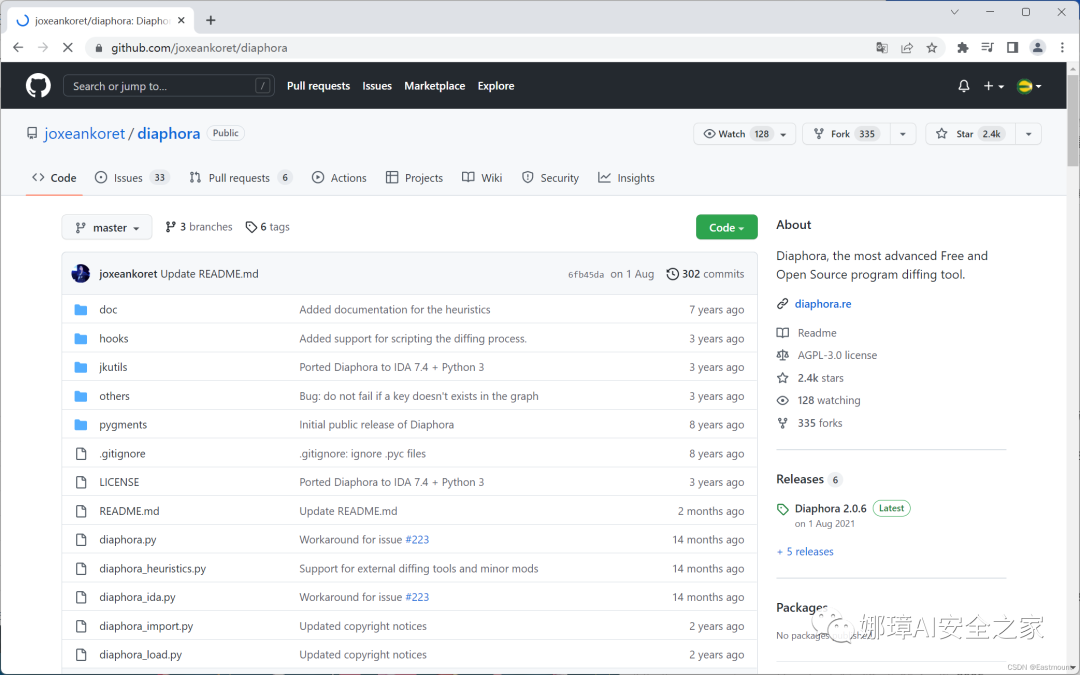
Task: Click the LICENSE file icon
Action: (81, 482)
